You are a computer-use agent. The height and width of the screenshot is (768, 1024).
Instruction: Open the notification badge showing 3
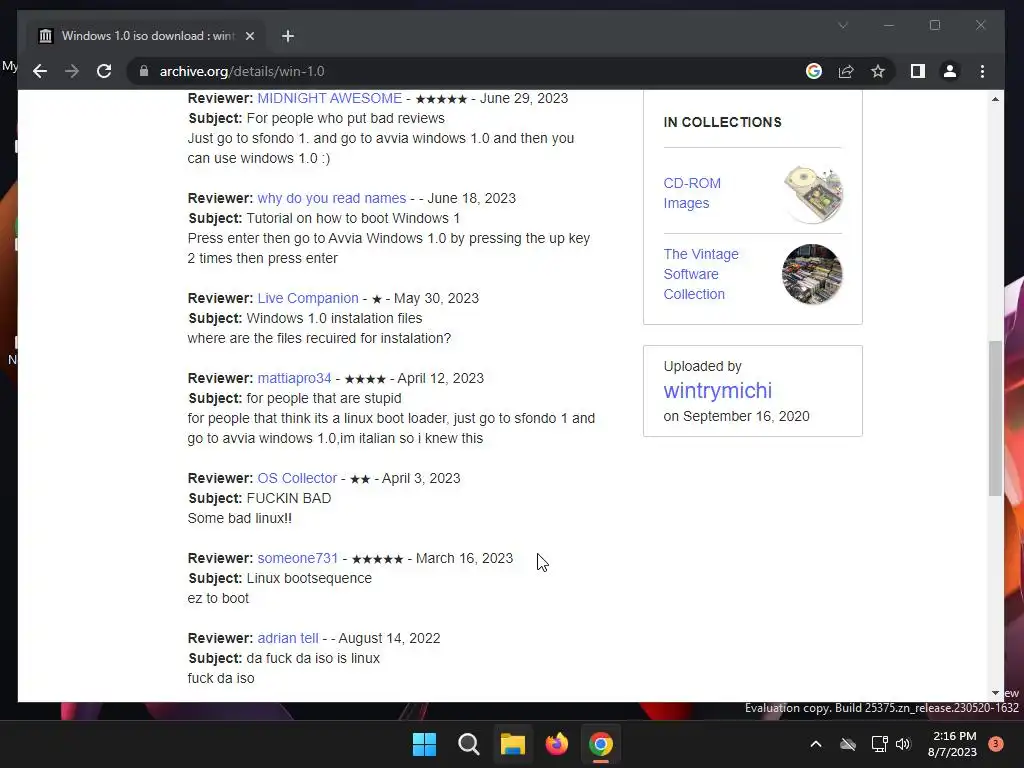[995, 743]
